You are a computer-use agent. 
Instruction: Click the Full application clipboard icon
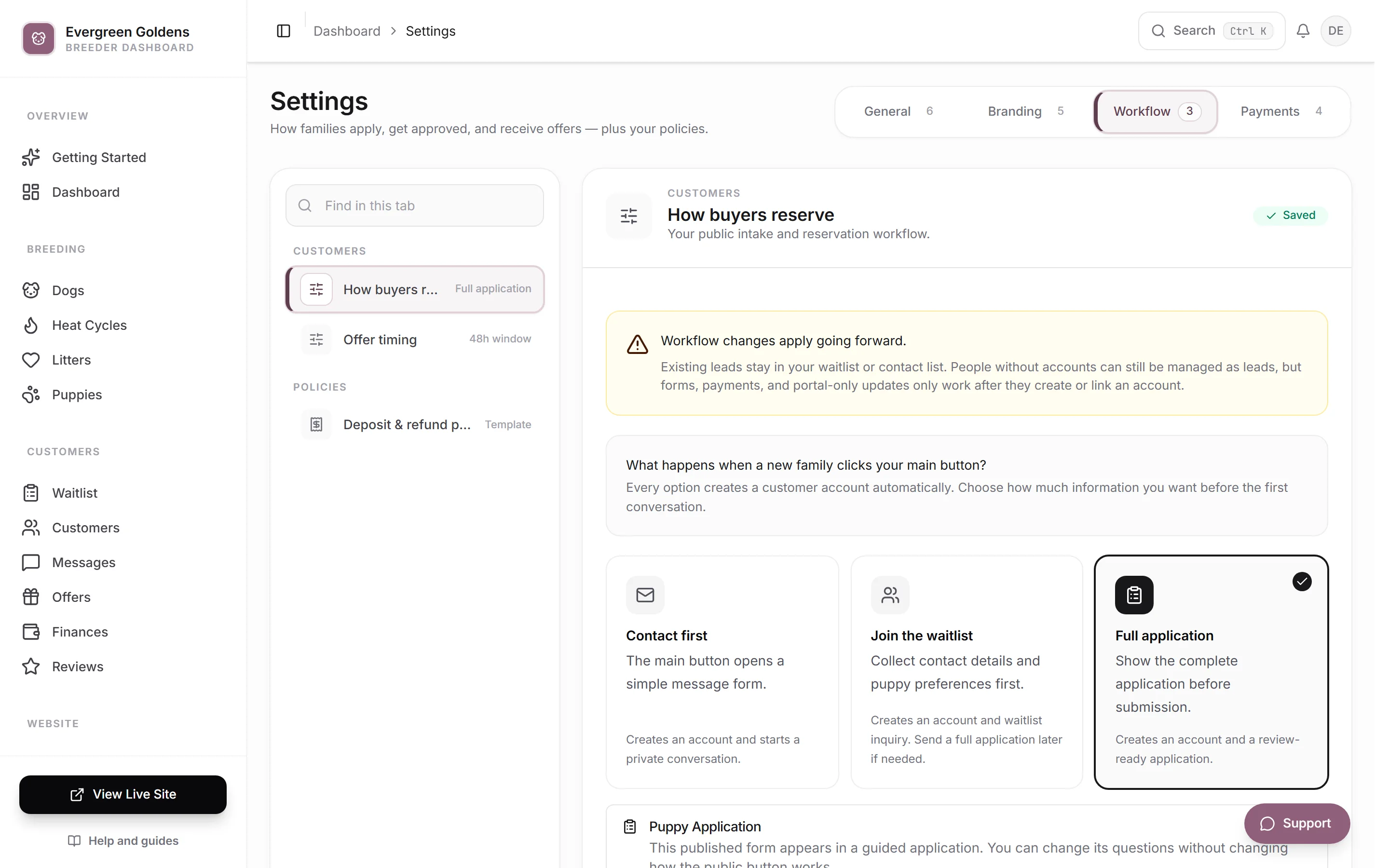1134,595
